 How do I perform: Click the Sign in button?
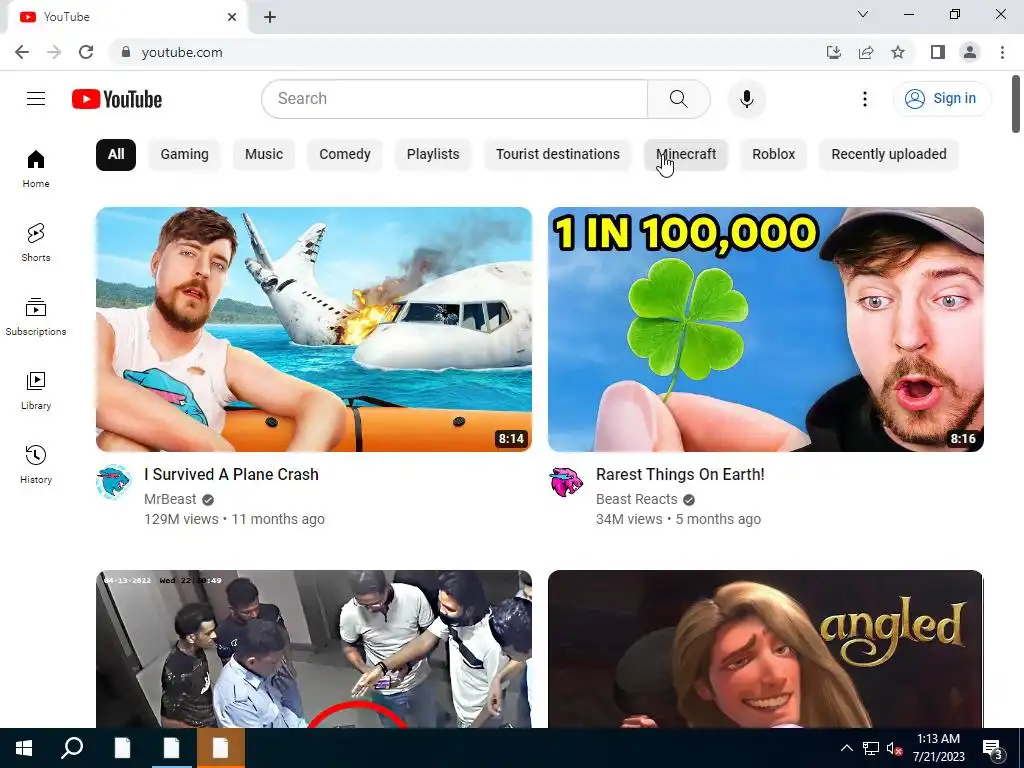point(942,99)
